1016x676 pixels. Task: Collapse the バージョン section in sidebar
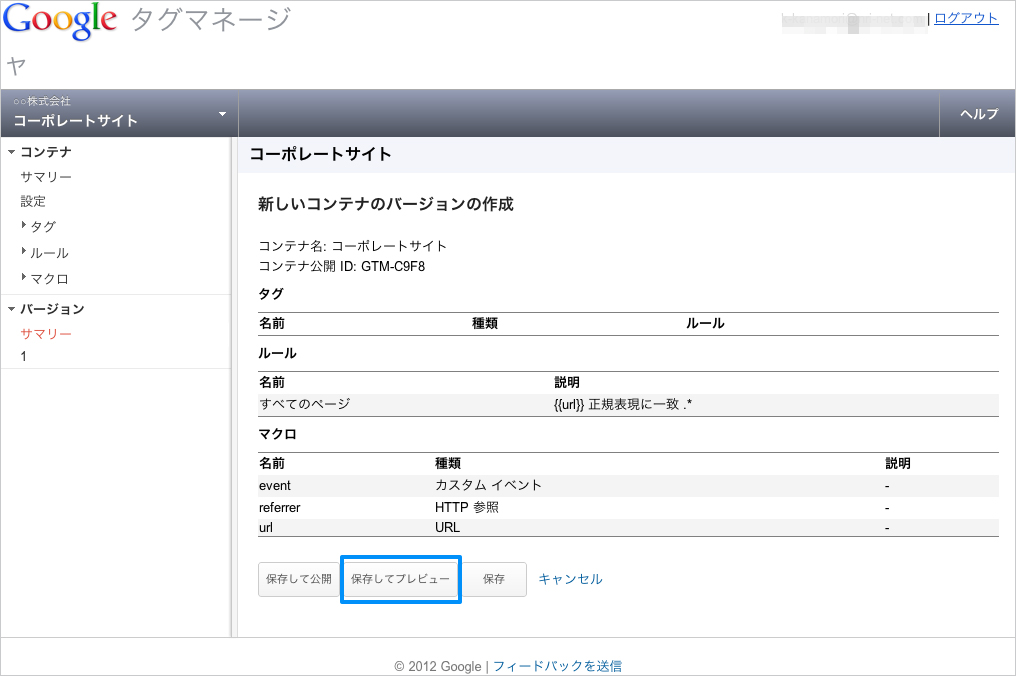tap(11, 309)
